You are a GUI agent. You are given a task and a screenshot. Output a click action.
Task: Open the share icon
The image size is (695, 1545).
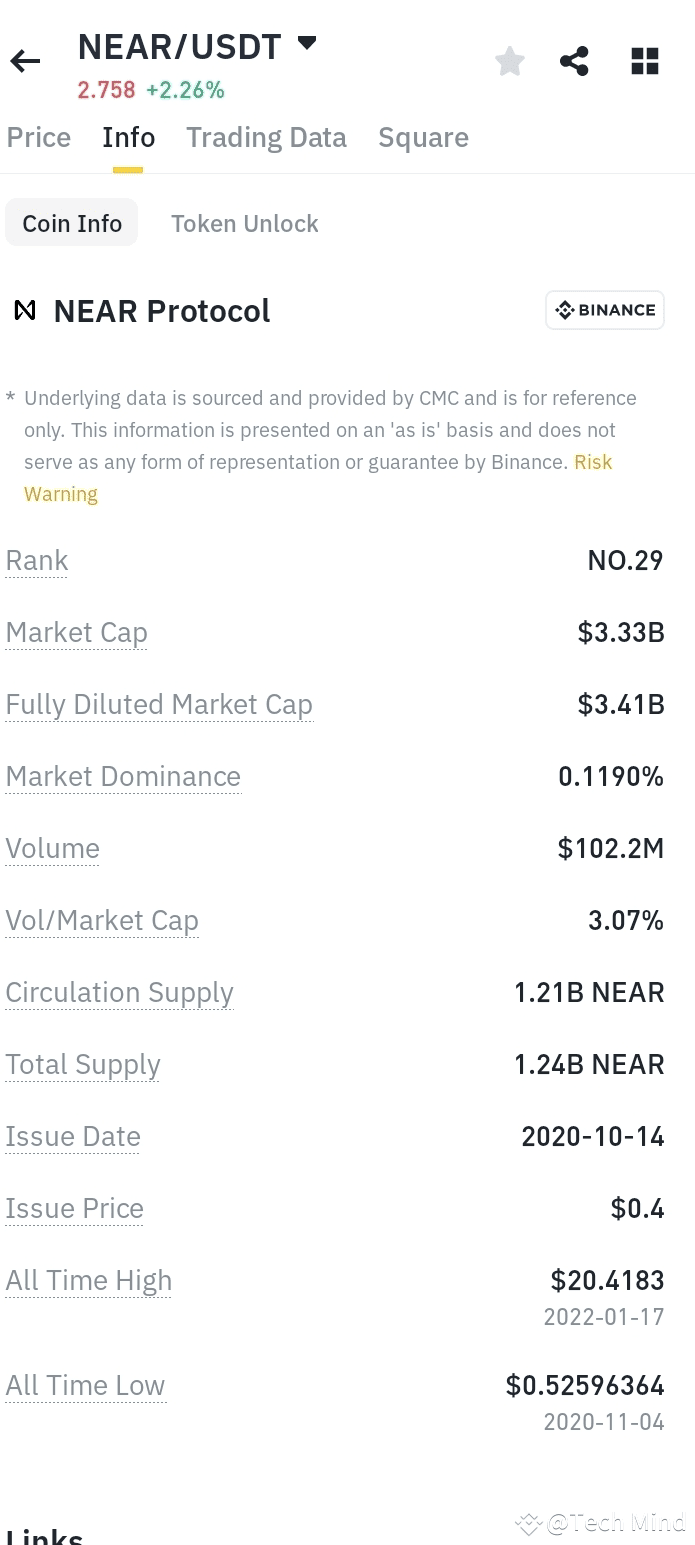[x=575, y=61]
